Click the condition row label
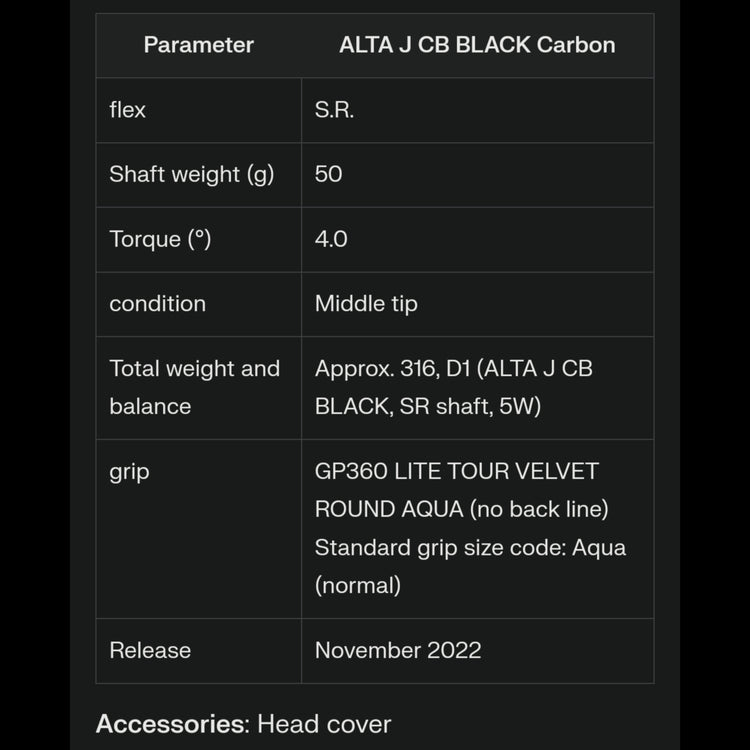 (x=157, y=304)
